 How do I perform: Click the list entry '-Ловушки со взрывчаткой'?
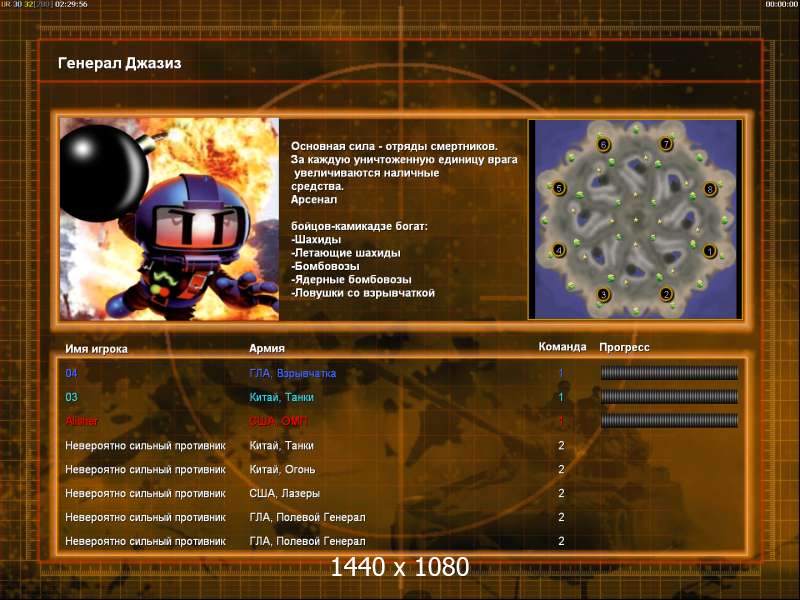(x=363, y=293)
